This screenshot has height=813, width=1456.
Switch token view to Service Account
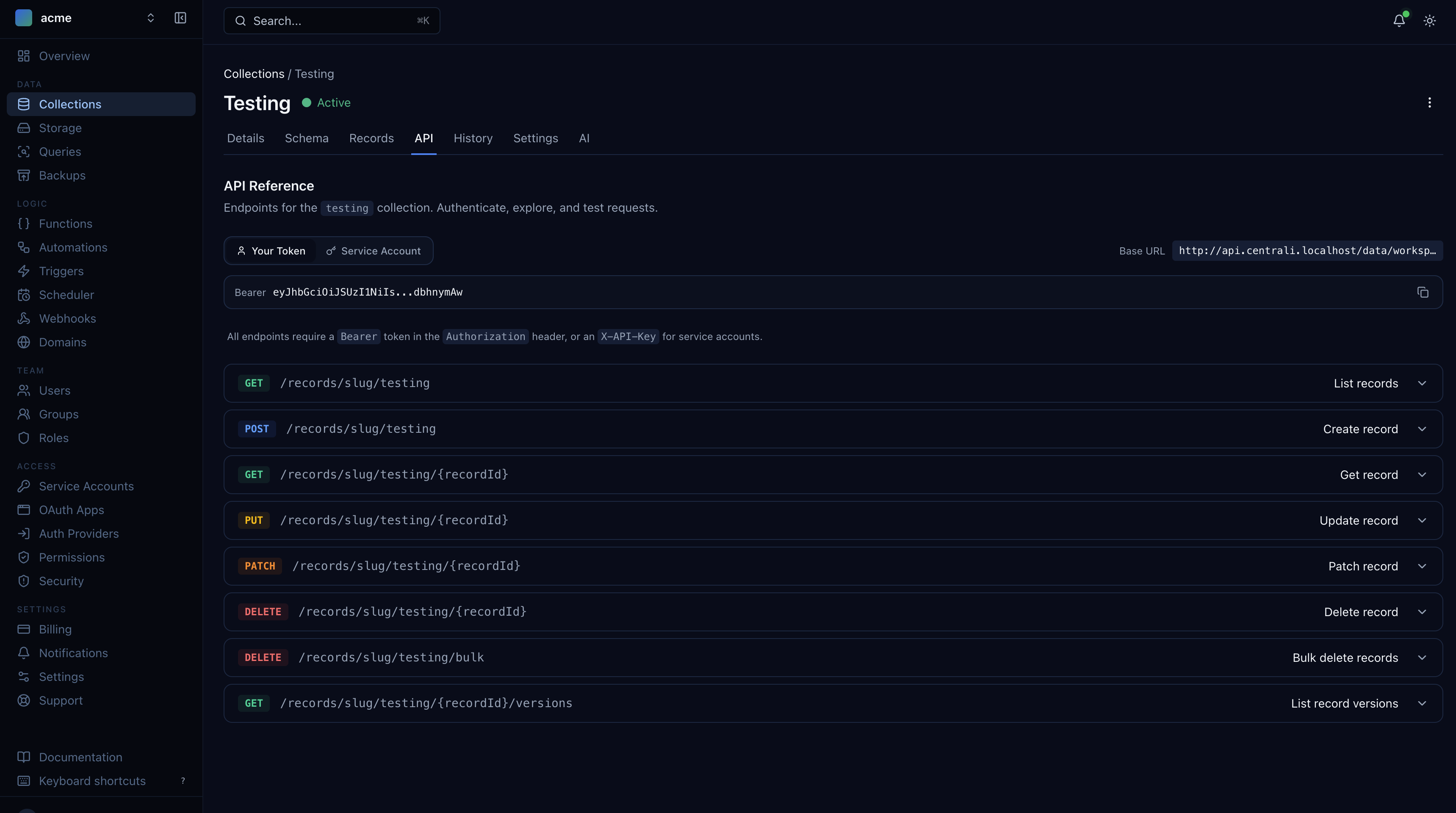(374, 251)
